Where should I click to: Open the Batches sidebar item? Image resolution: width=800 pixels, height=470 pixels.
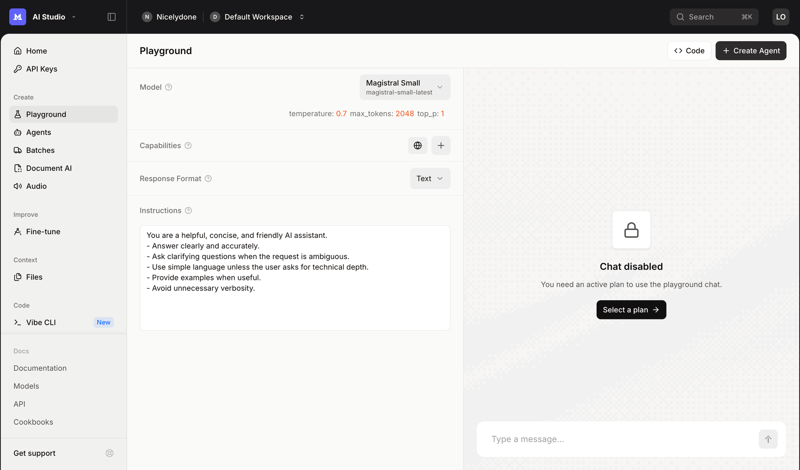40,150
